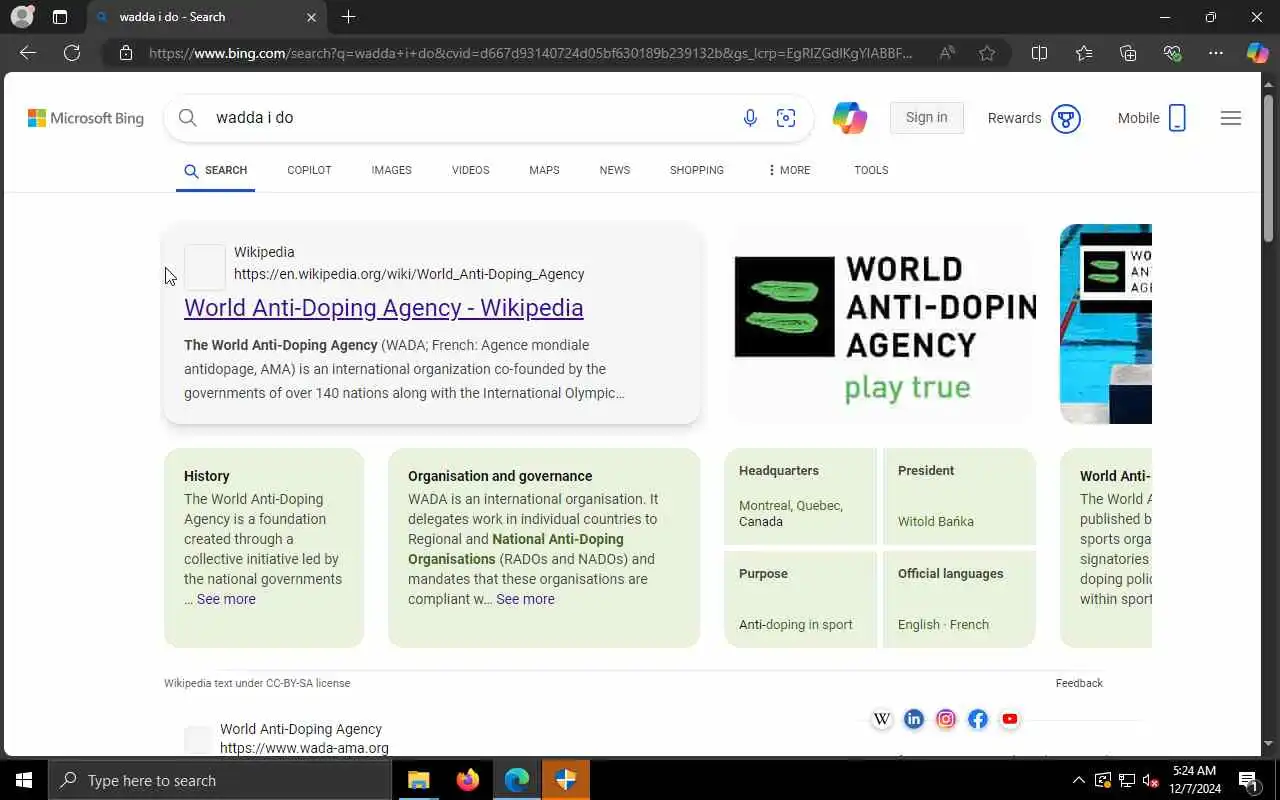Open a new browser tab
The image size is (1280, 800).
(348, 17)
